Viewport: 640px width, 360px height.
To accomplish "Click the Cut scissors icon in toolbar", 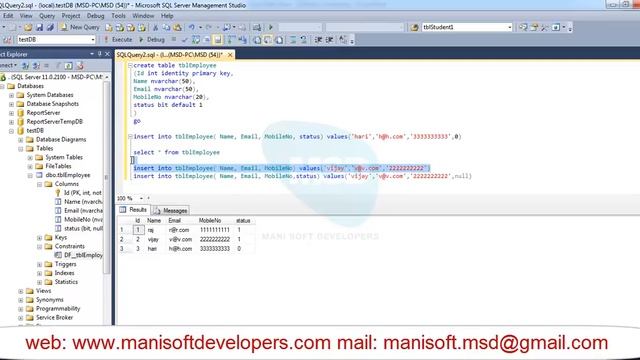I will [x=155, y=27].
